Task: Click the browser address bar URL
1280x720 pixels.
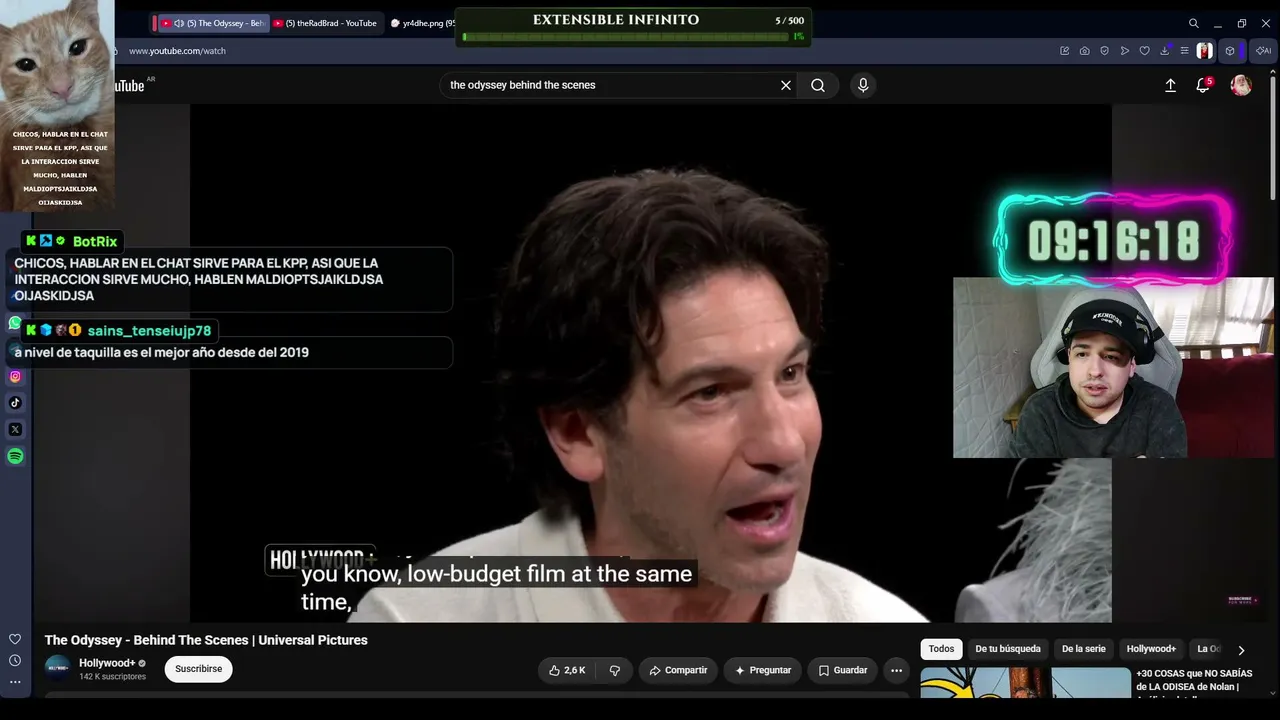Action: pyautogui.click(x=177, y=51)
